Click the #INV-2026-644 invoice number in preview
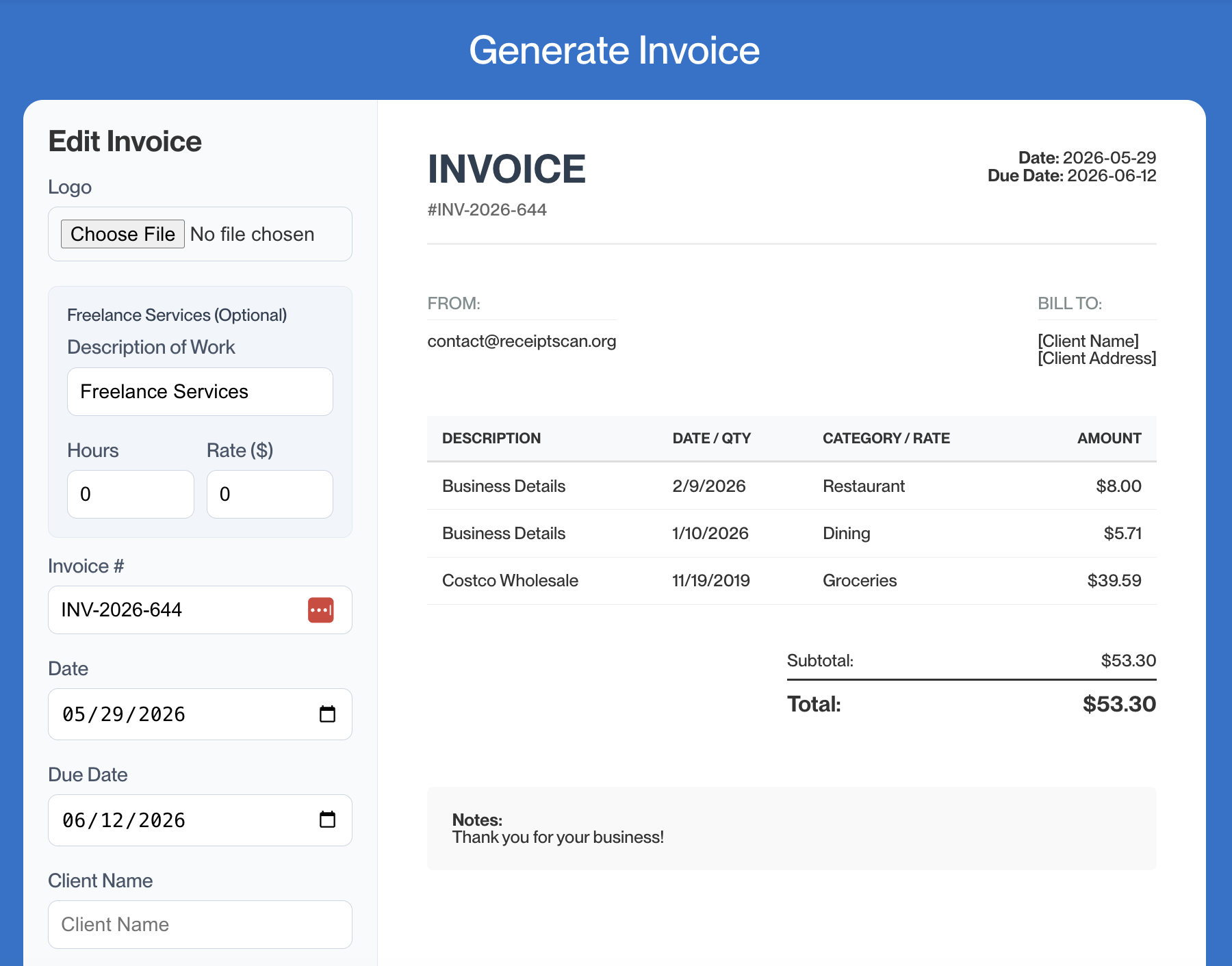The width and height of the screenshot is (1232, 966). click(x=487, y=209)
